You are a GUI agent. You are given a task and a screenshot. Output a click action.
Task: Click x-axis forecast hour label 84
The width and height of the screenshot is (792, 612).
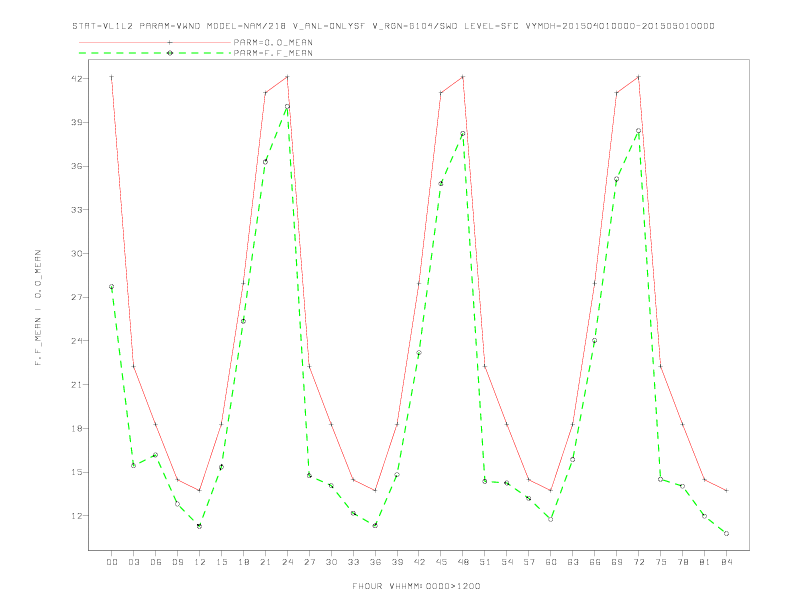tap(727, 562)
